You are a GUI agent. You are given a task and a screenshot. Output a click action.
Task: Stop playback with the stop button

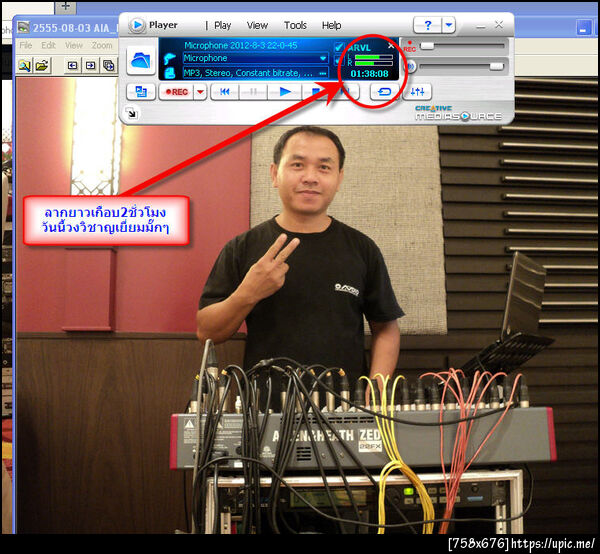[x=315, y=92]
